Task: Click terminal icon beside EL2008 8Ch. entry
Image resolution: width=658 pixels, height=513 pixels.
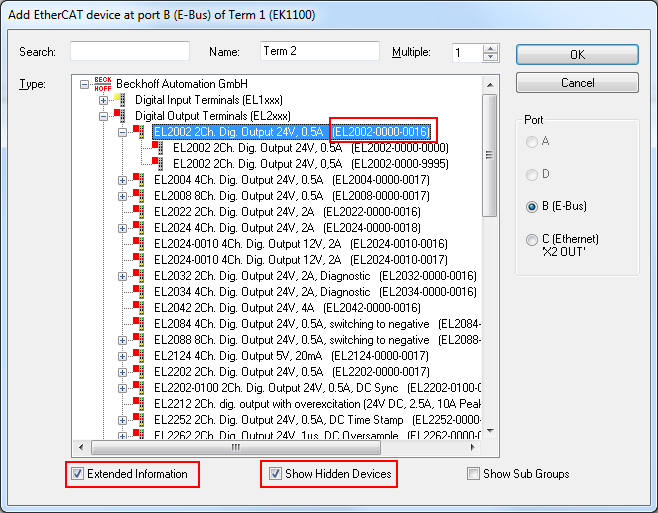Action: [139, 196]
